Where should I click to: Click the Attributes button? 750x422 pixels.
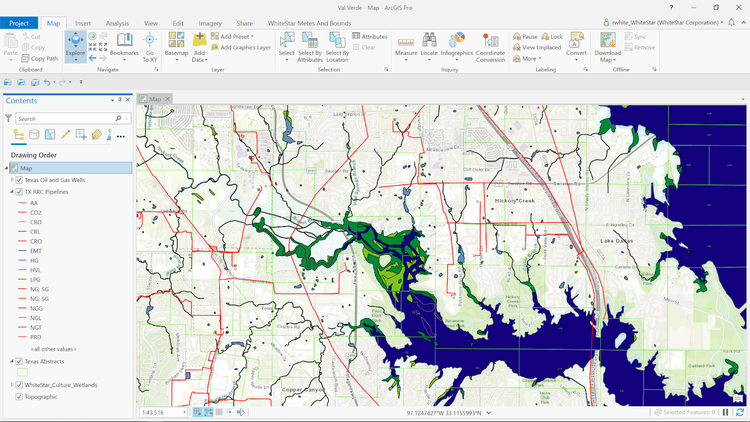click(370, 36)
